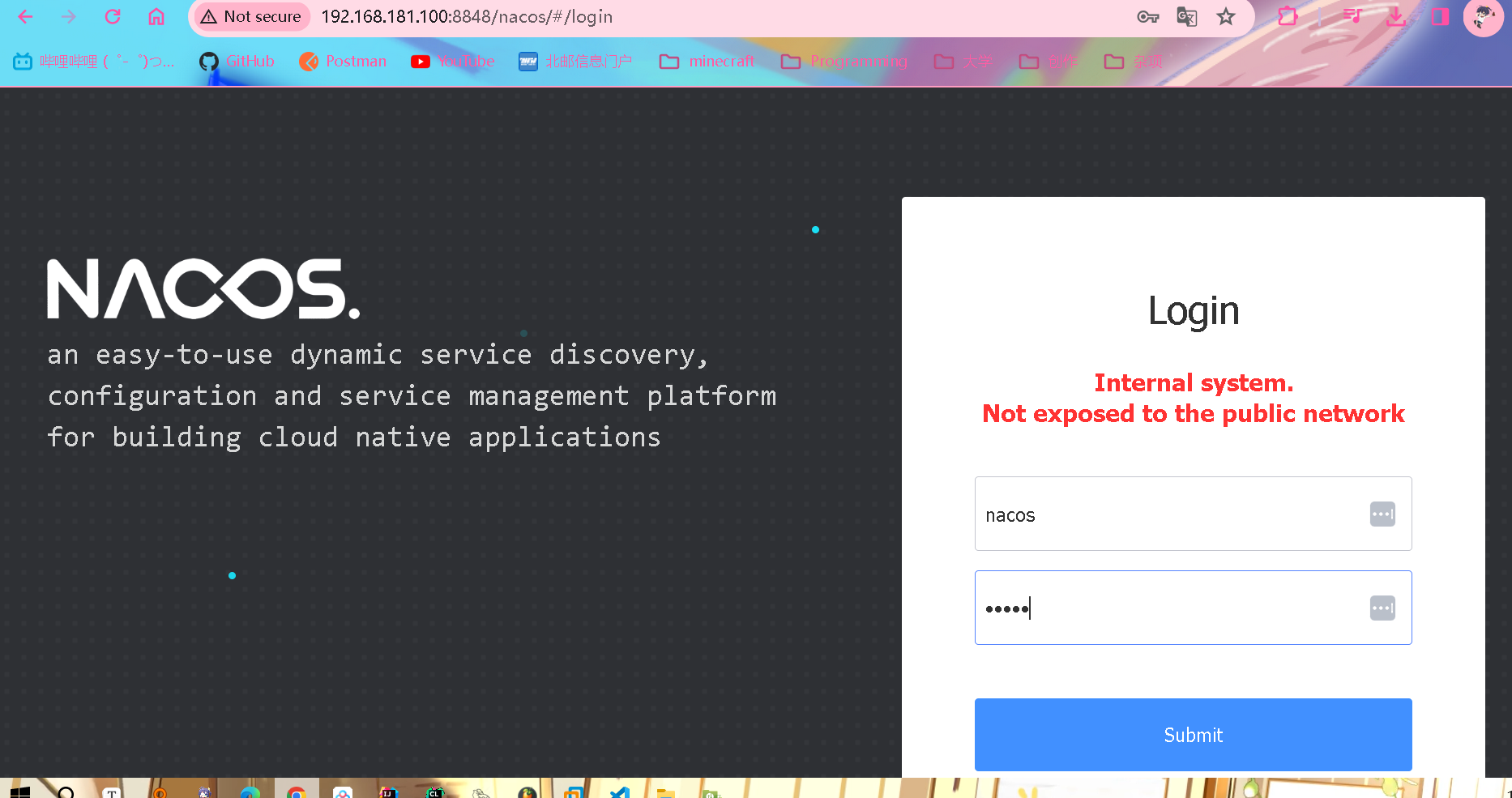The image size is (1512, 798).
Task: Open Windows taskbar search
Action: coord(66,792)
